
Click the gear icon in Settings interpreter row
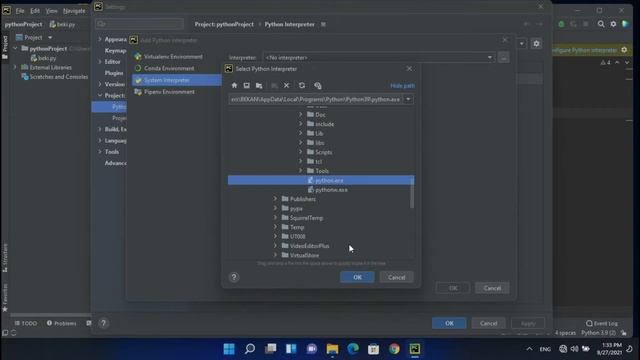point(536,44)
